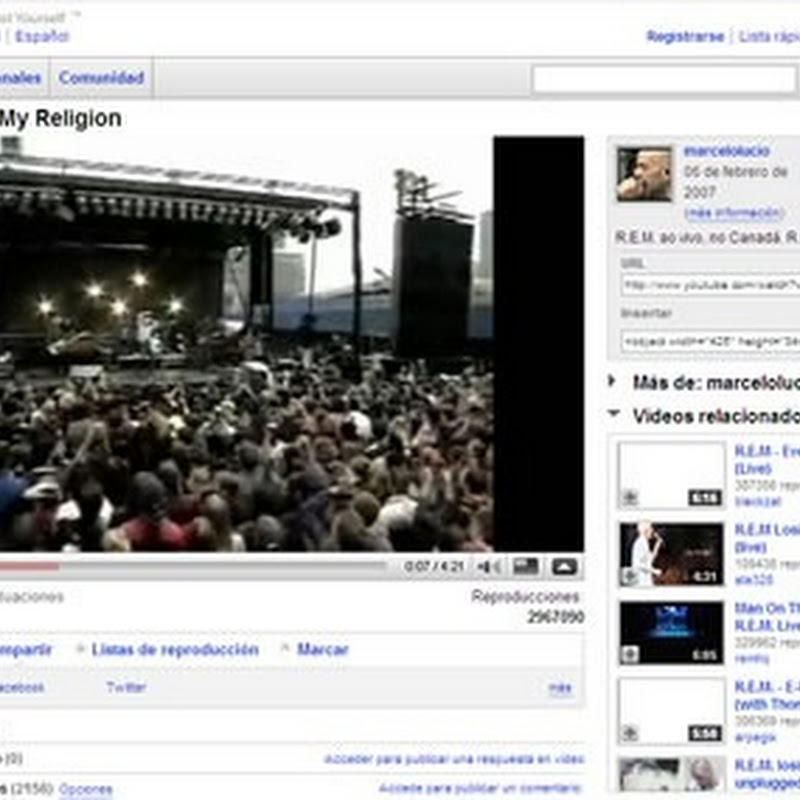The height and width of the screenshot is (800, 800).
Task: Click Accede para publicar un comentario
Action: click(x=481, y=788)
